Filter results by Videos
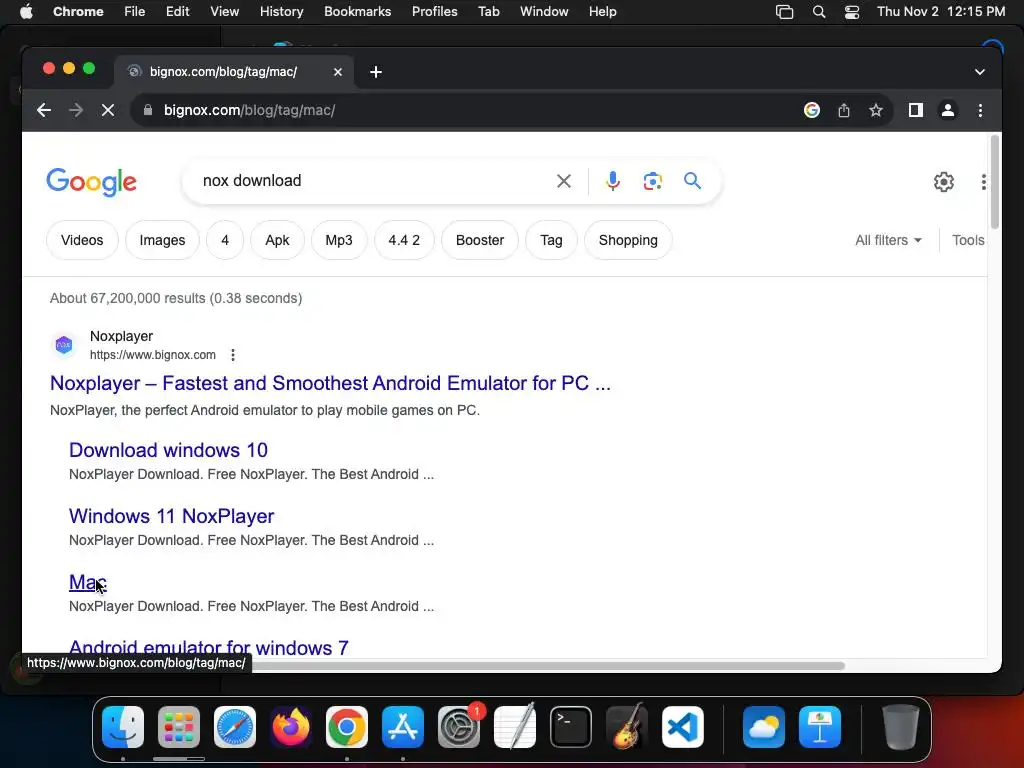Image resolution: width=1024 pixels, height=768 pixels. [x=82, y=240]
